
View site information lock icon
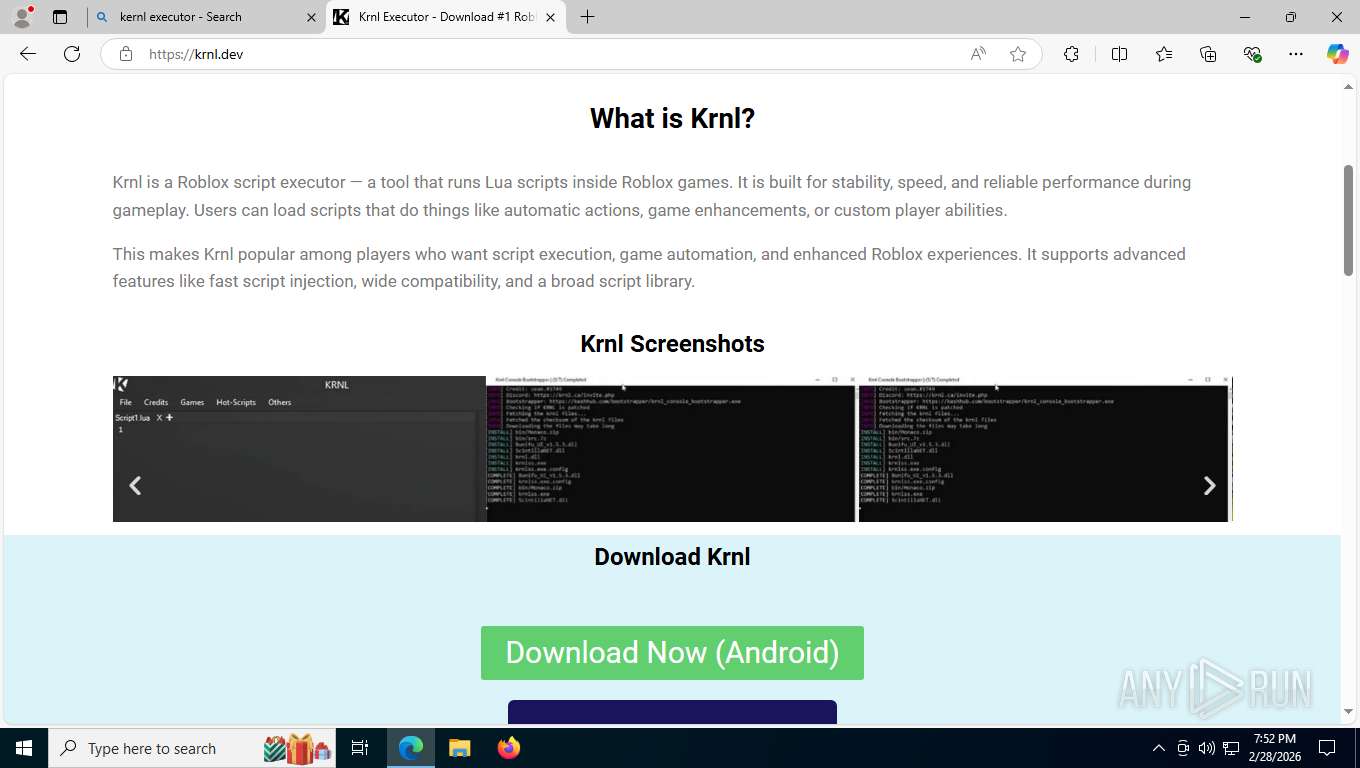coord(126,54)
